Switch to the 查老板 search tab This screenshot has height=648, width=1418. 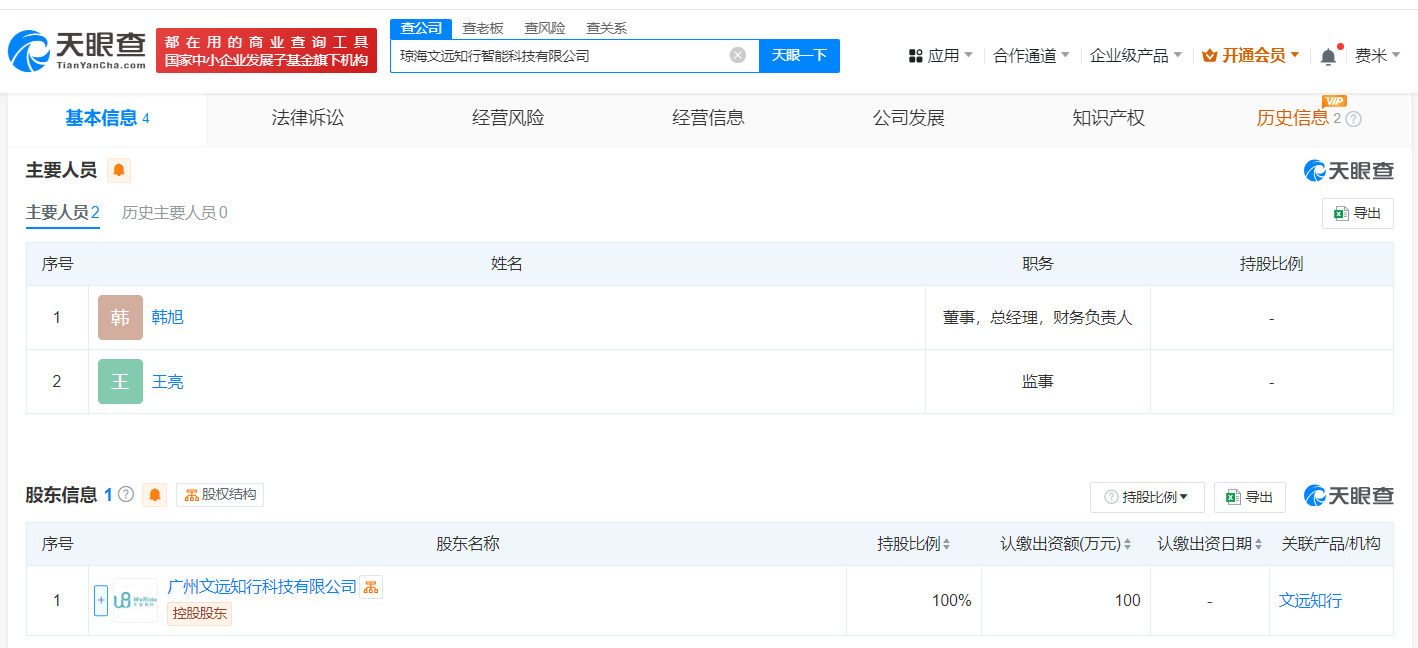pyautogui.click(x=483, y=28)
